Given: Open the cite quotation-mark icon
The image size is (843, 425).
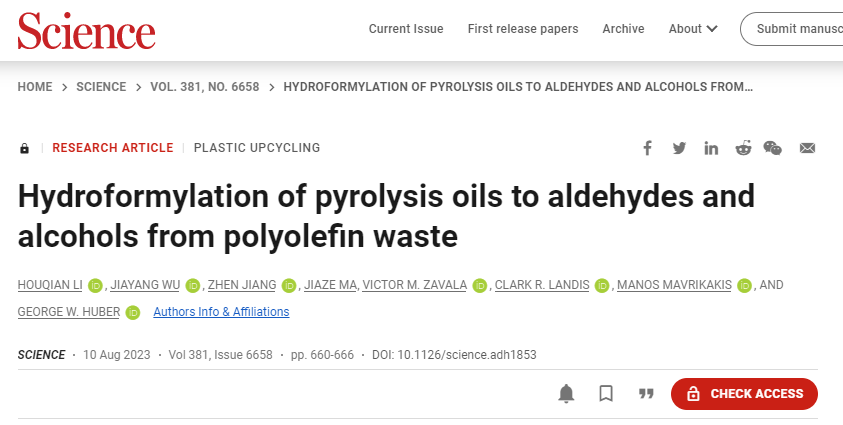Looking at the screenshot, I should click(x=646, y=394).
